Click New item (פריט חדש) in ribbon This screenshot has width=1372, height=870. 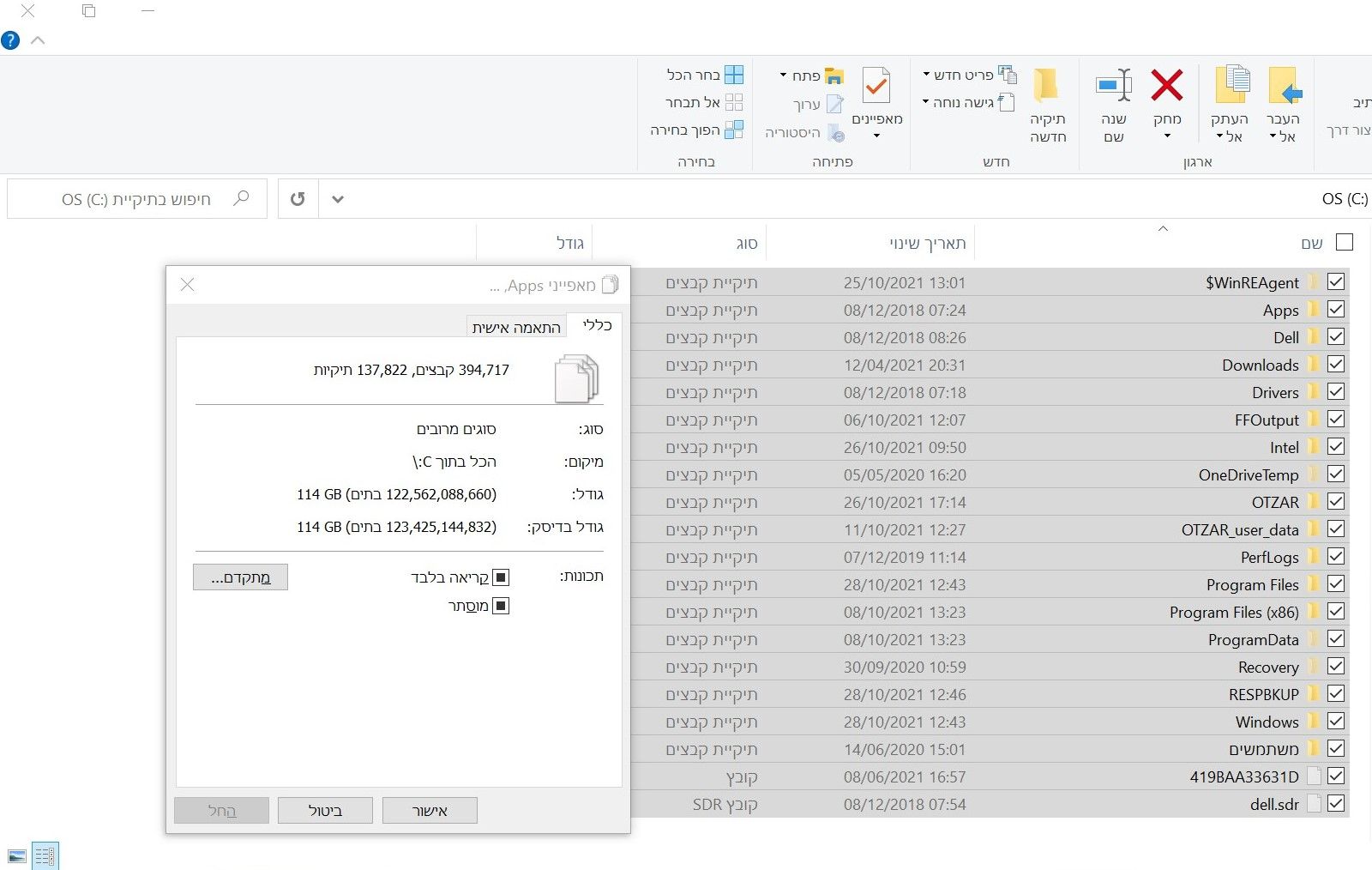[x=971, y=75]
